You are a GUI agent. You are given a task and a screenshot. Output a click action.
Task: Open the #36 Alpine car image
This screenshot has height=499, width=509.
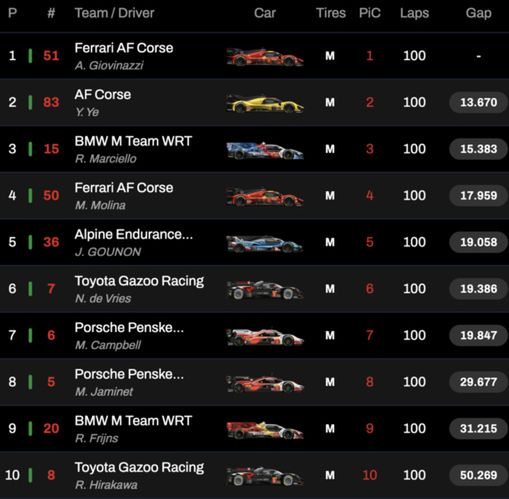265,244
